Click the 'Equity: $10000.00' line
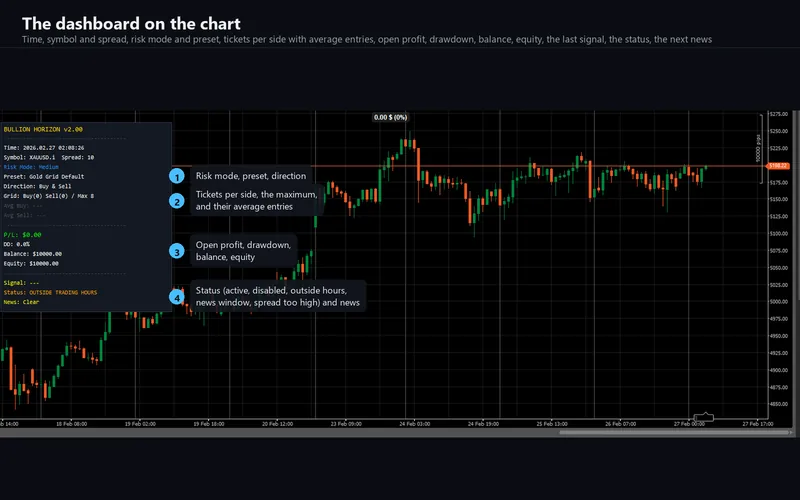 [31, 264]
